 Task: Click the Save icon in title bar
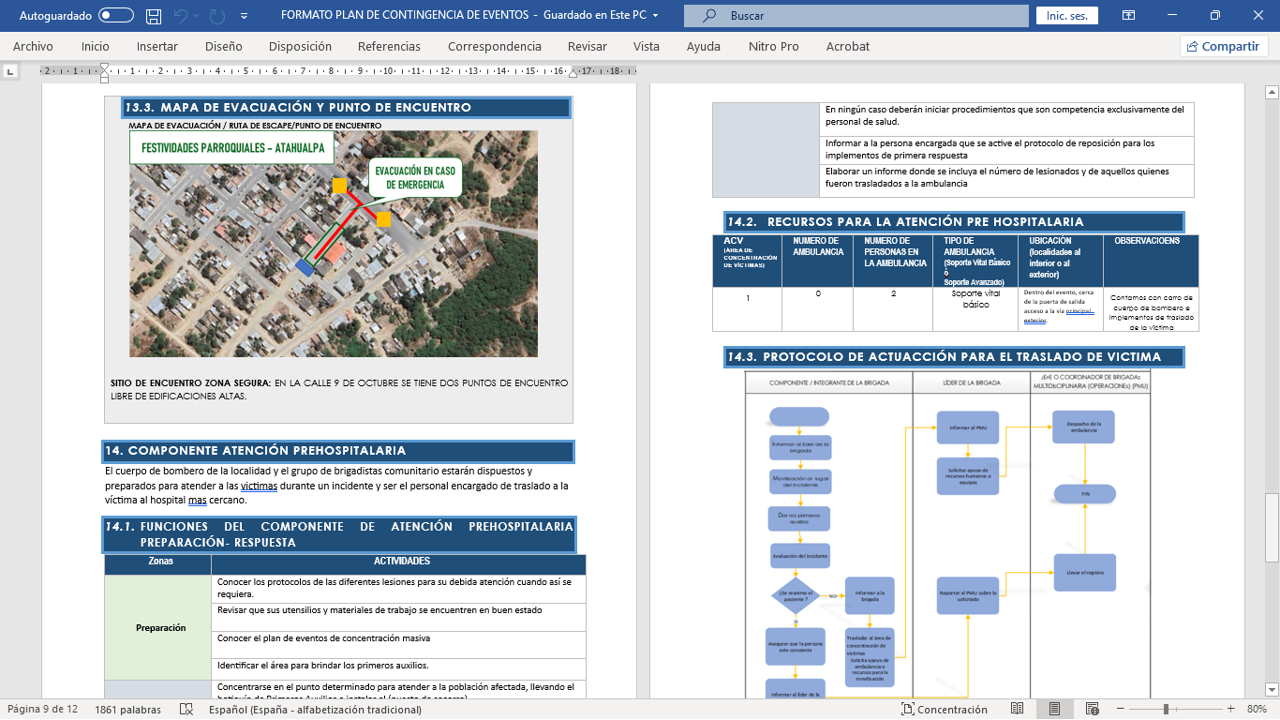[153, 16]
